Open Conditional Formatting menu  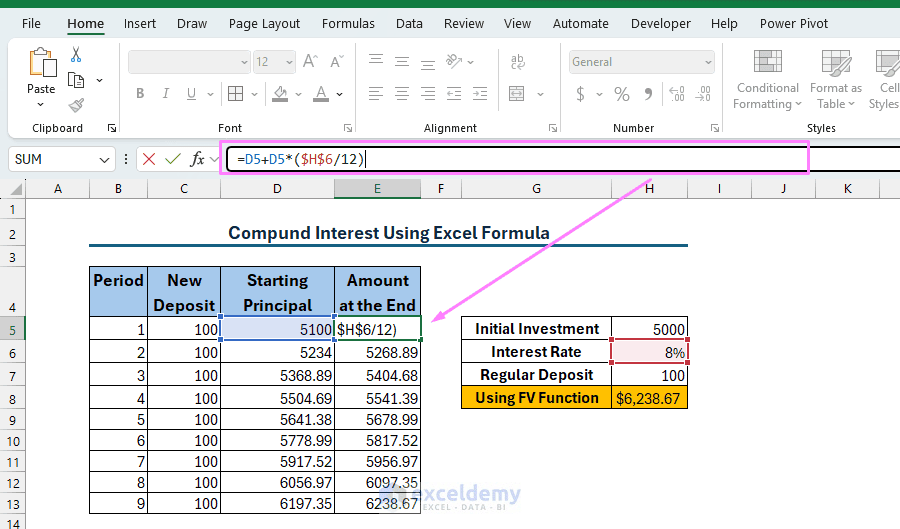click(x=767, y=79)
